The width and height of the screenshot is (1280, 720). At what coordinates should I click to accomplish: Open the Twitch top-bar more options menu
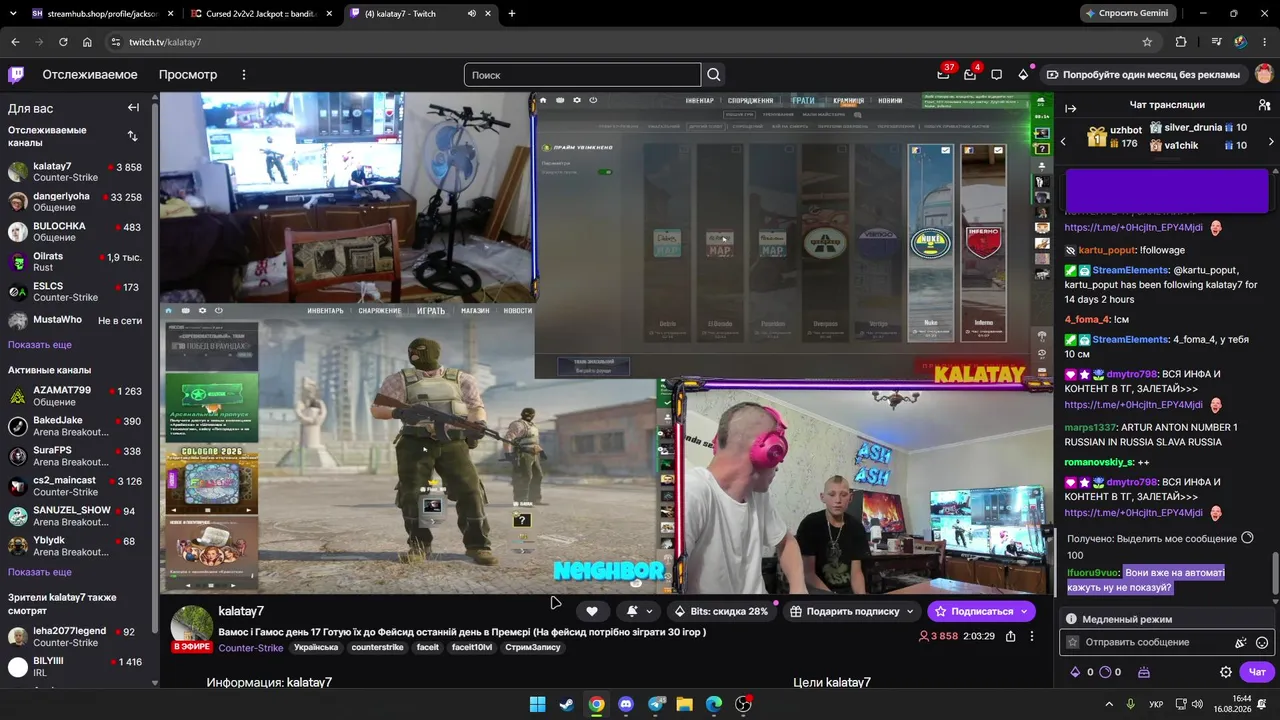tap(243, 75)
